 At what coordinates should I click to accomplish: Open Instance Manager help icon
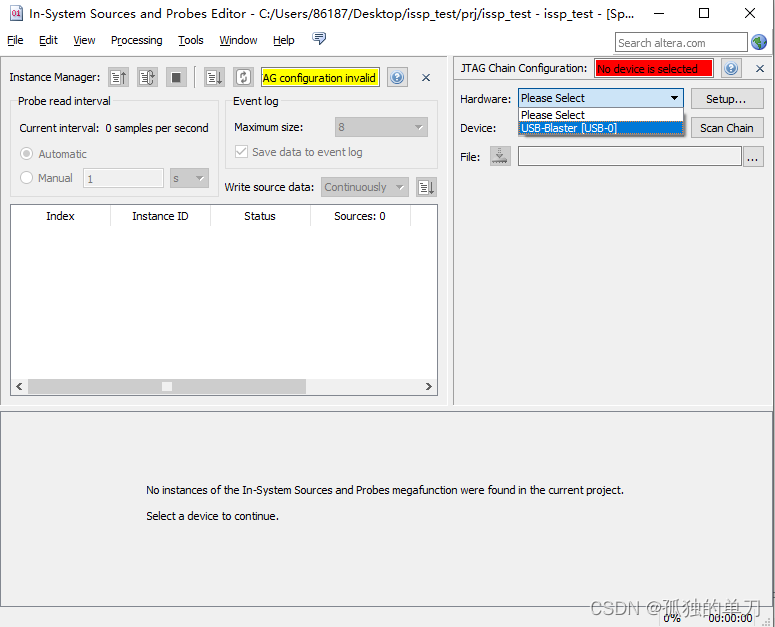pyautogui.click(x=397, y=78)
